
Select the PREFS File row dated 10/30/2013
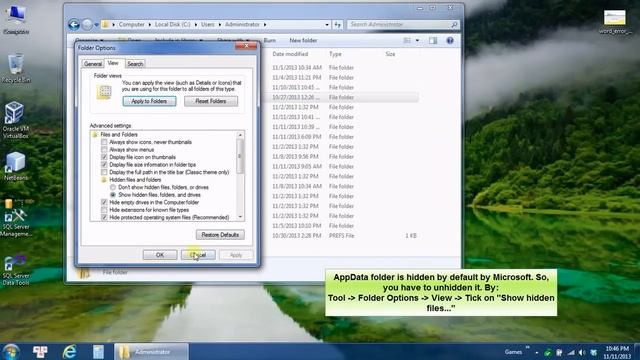click(344, 236)
